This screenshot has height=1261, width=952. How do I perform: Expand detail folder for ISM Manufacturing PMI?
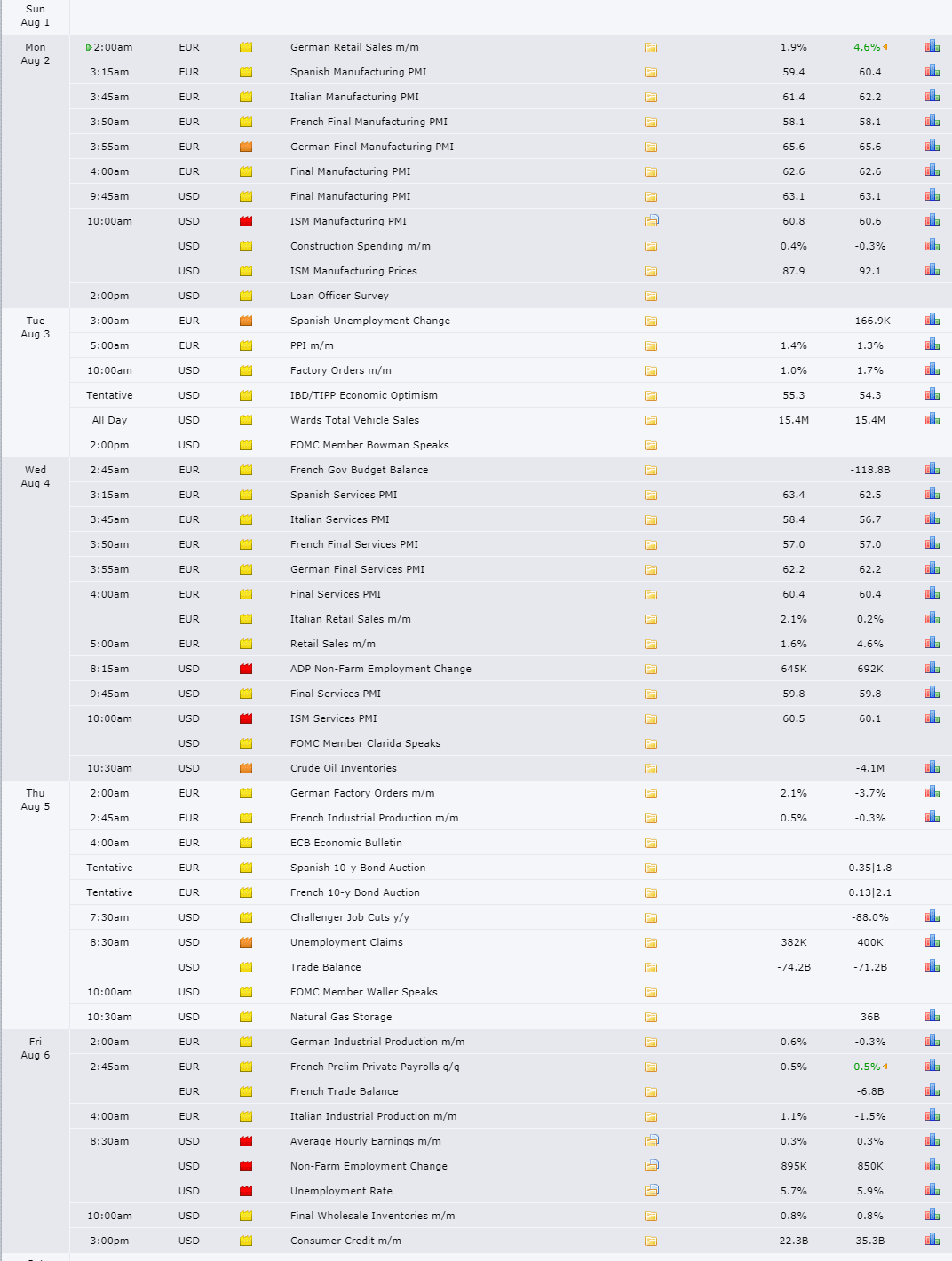652,220
